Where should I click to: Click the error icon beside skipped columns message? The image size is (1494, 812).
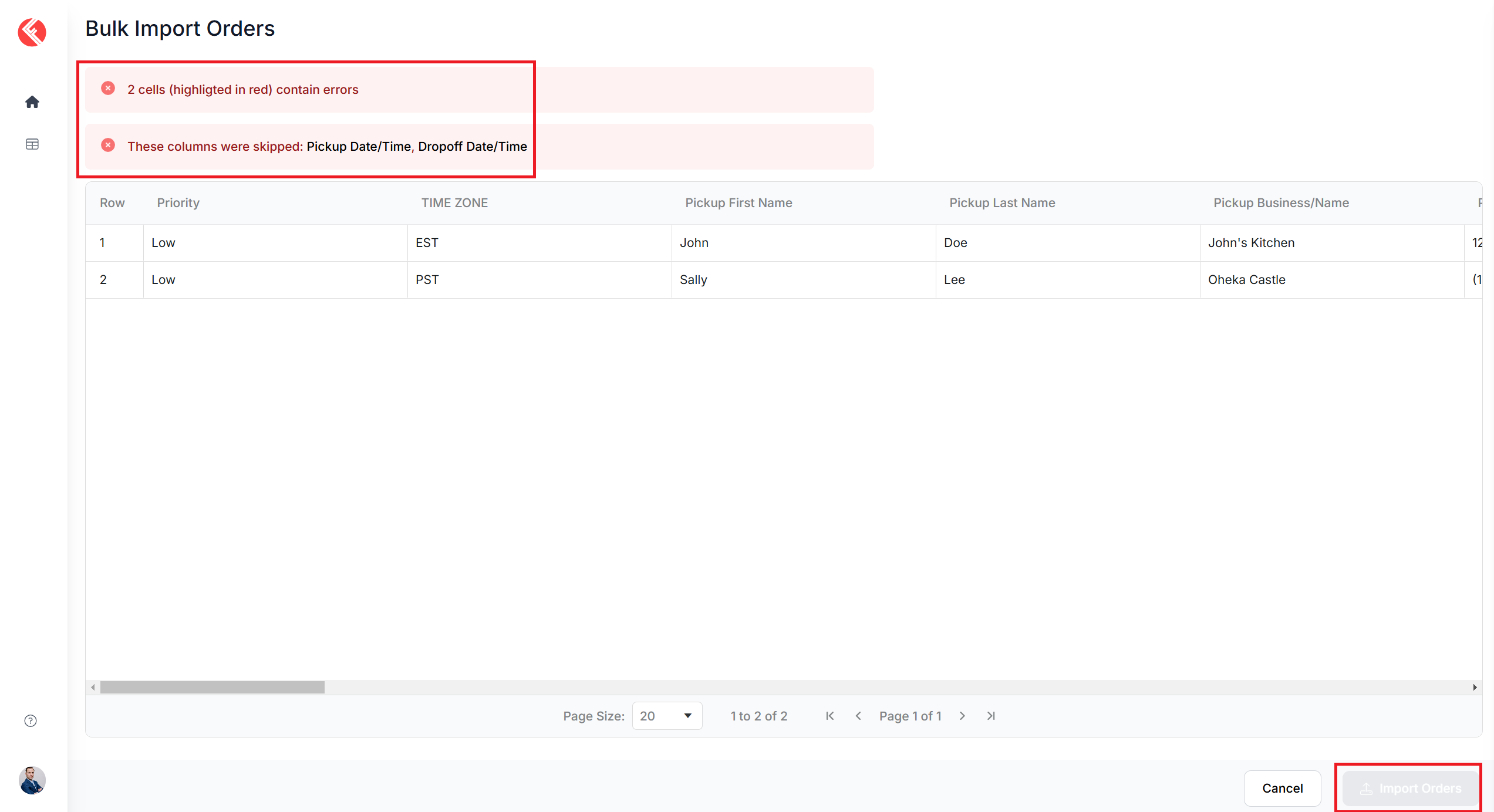pos(108,146)
